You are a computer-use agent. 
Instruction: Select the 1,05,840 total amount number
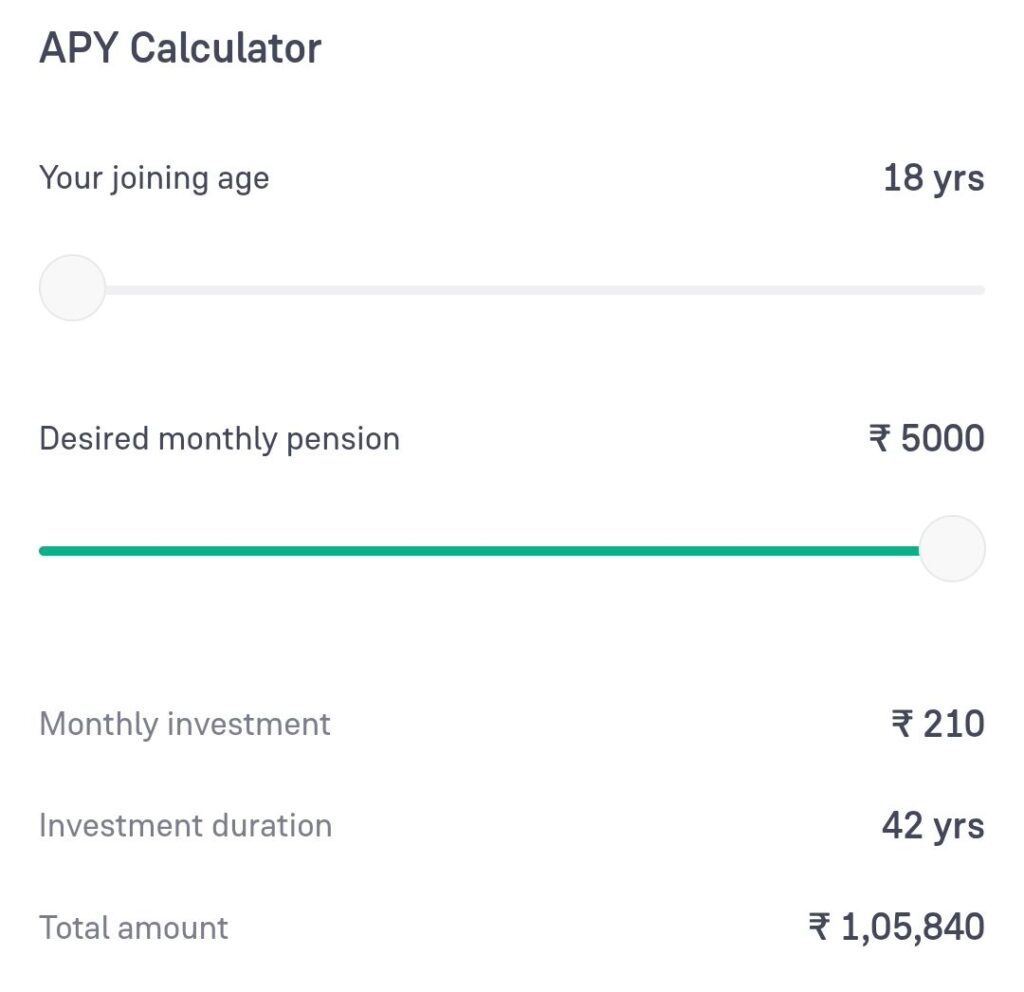pos(912,927)
